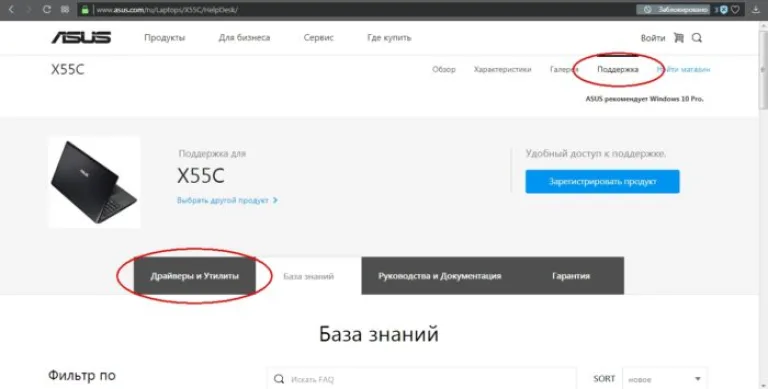The height and width of the screenshot is (389, 768).
Task: Go to the Поддержка section
Action: pos(618,70)
